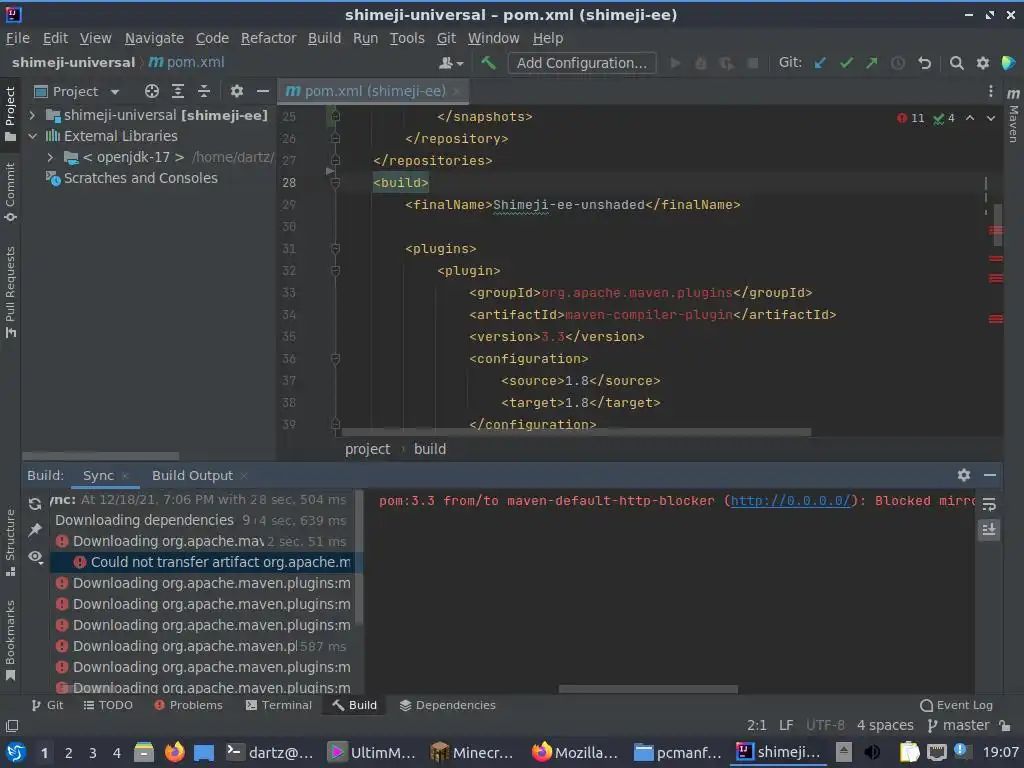
Task: Click Git Push arrow icon
Action: (x=872, y=63)
